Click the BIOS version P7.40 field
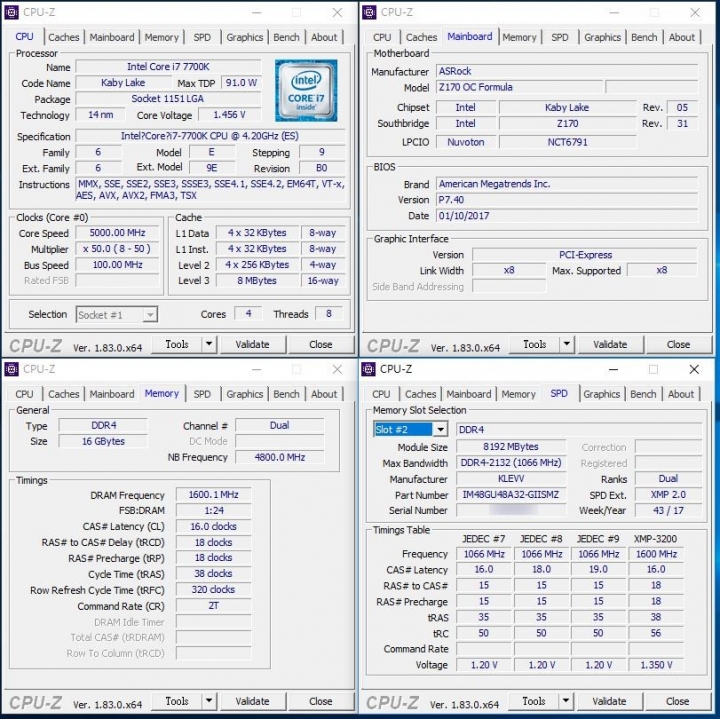 point(567,200)
